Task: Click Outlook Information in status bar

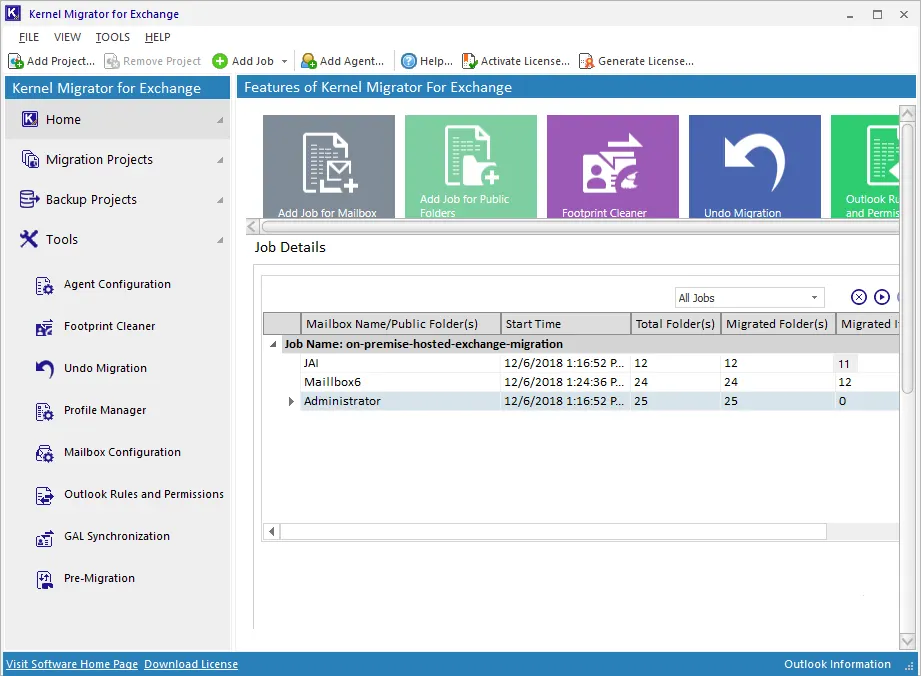Action: pos(837,664)
